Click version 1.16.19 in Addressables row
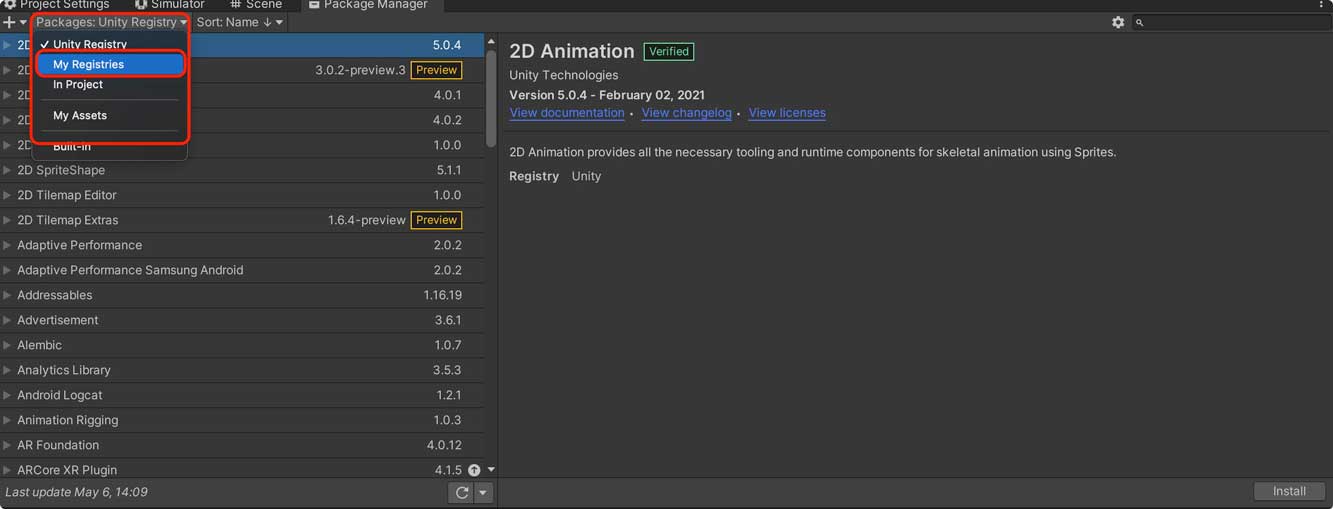The image size is (1333, 509). [x=443, y=295]
